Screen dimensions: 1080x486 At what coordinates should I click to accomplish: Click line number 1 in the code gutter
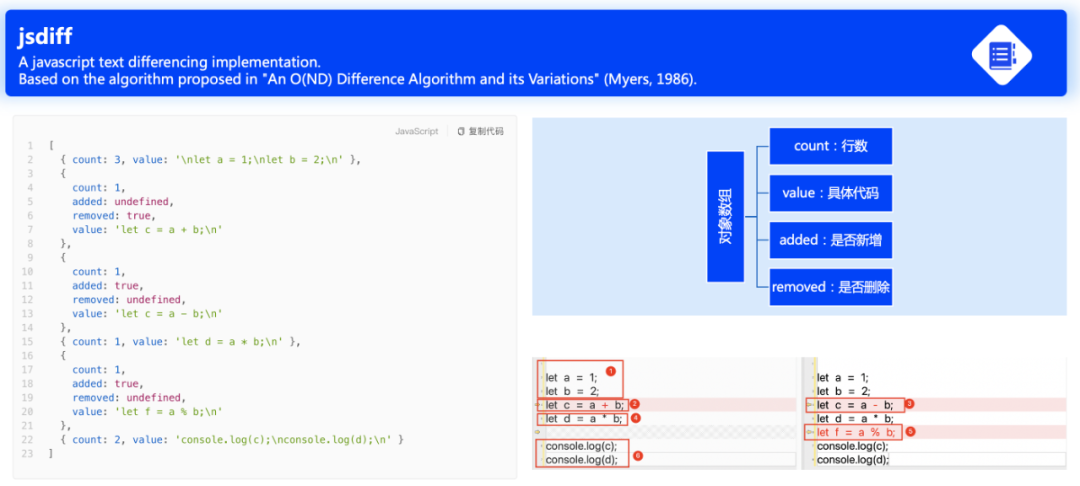click(x=30, y=146)
